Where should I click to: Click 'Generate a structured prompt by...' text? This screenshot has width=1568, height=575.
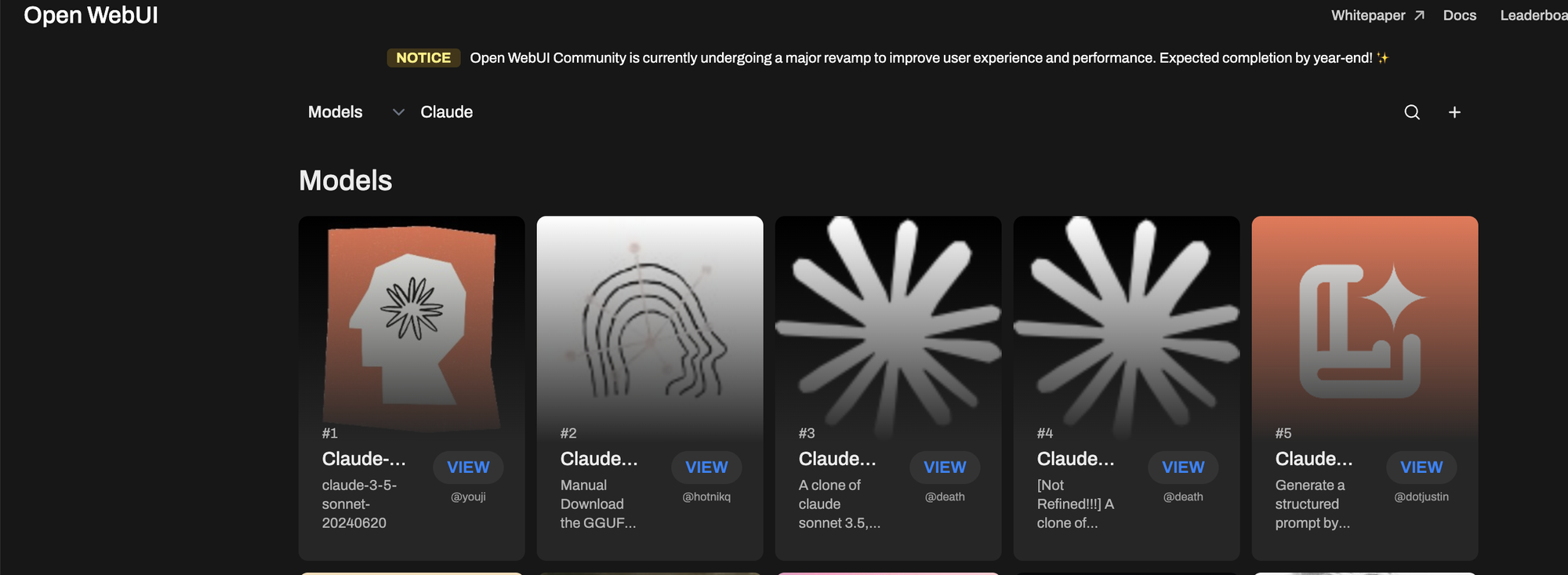[x=1313, y=504]
